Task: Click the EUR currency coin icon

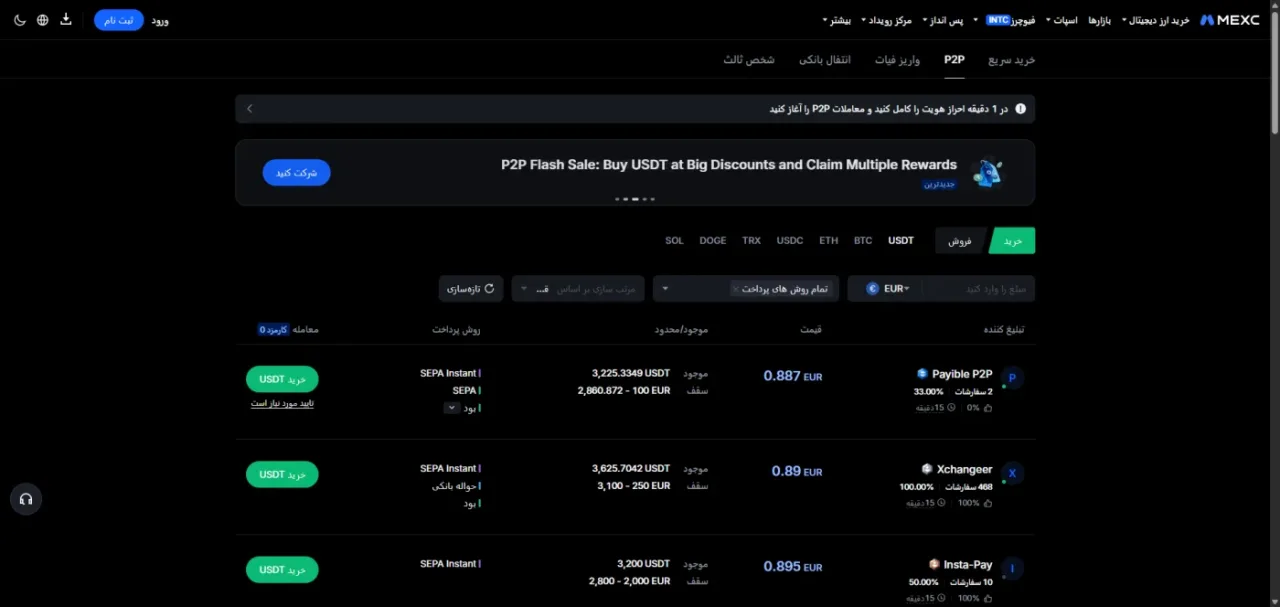Action: pyautogui.click(x=872, y=289)
